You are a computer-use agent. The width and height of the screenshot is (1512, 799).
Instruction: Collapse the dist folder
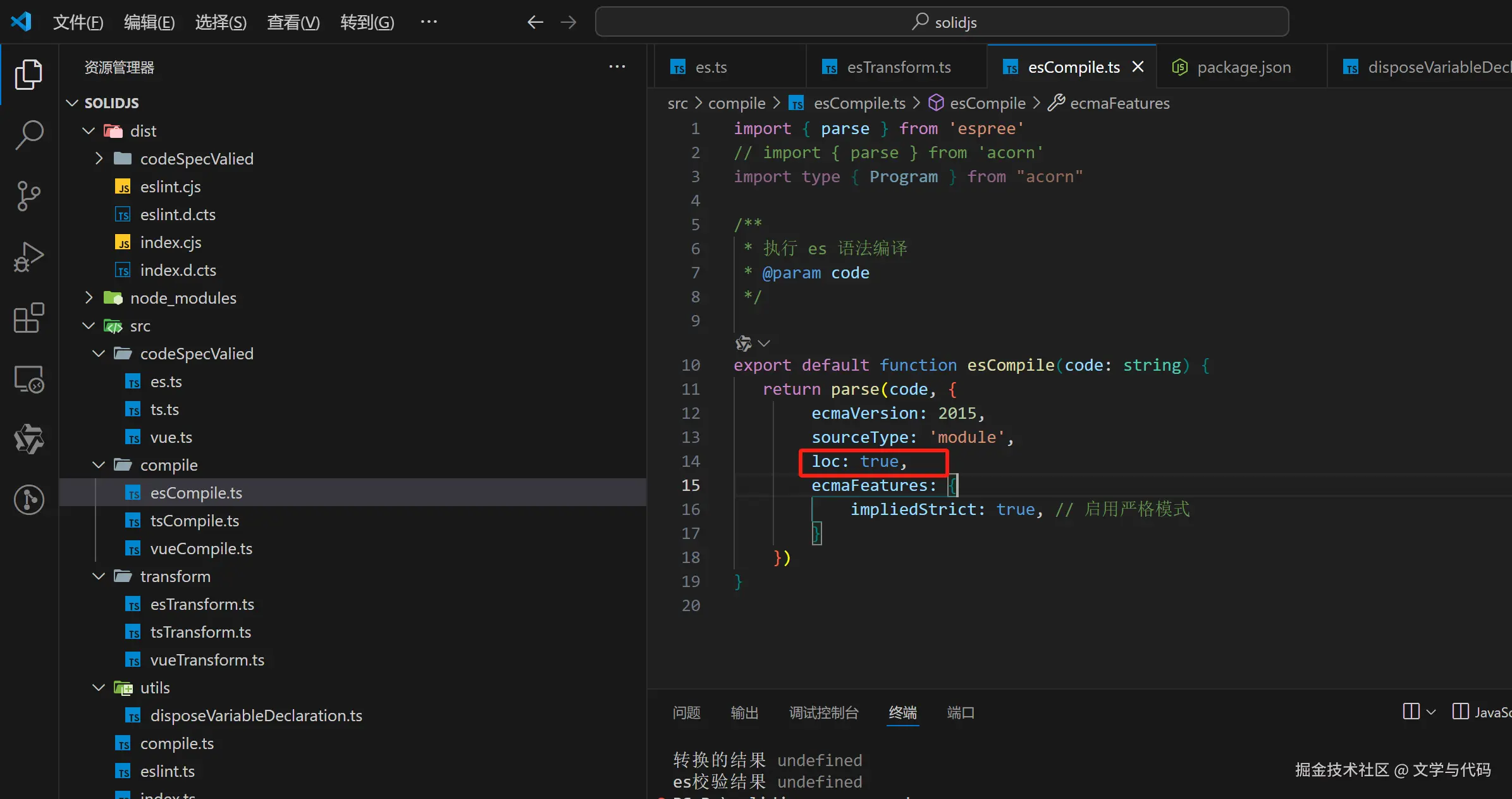point(89,131)
